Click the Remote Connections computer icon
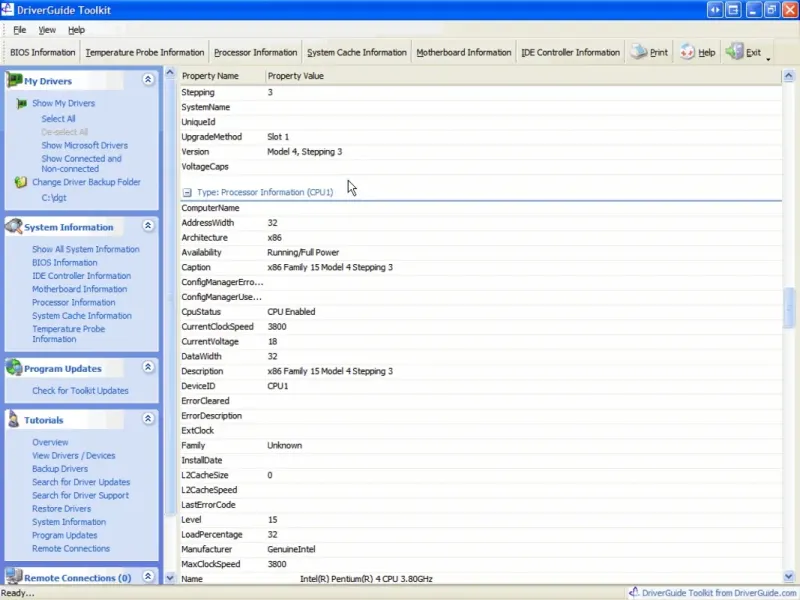 14,577
